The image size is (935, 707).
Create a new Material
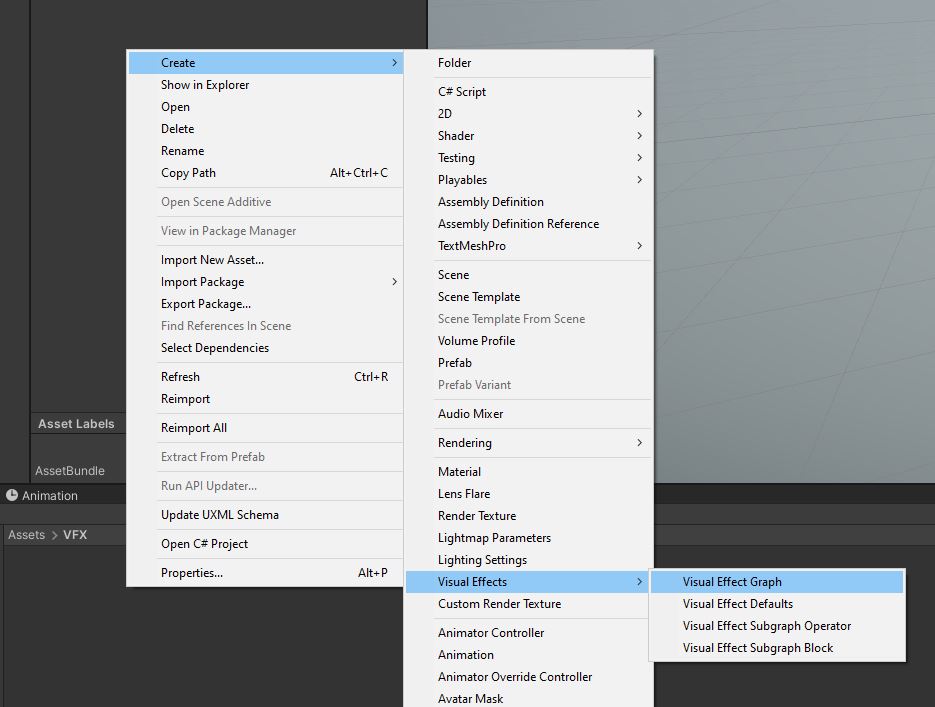tap(459, 471)
